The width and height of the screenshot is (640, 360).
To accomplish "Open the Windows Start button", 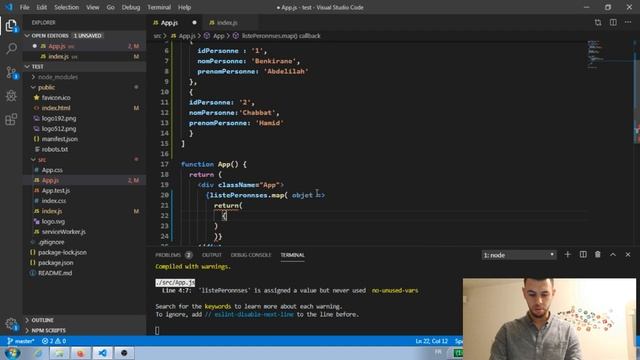I will 12,353.
